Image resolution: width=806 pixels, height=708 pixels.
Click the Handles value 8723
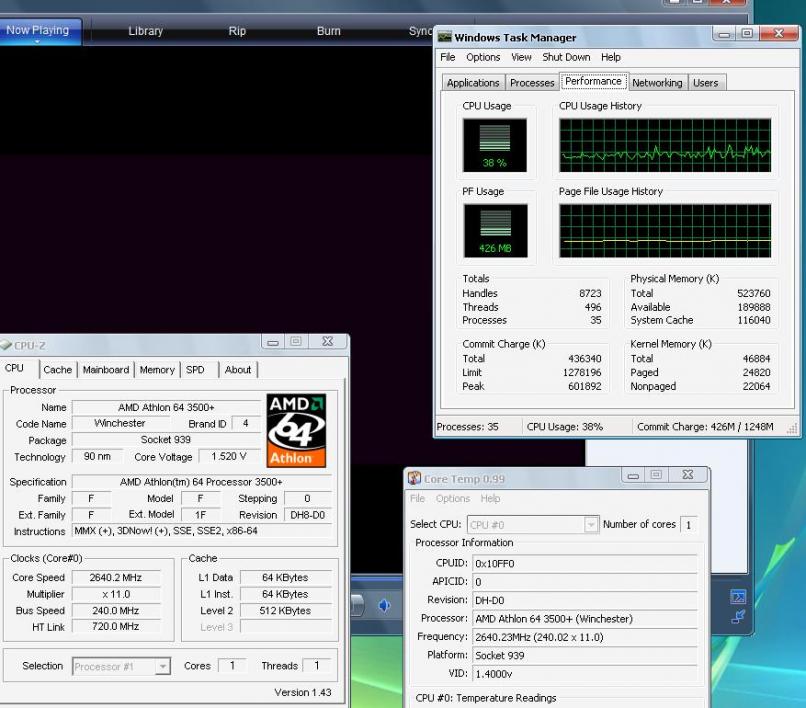(590, 293)
